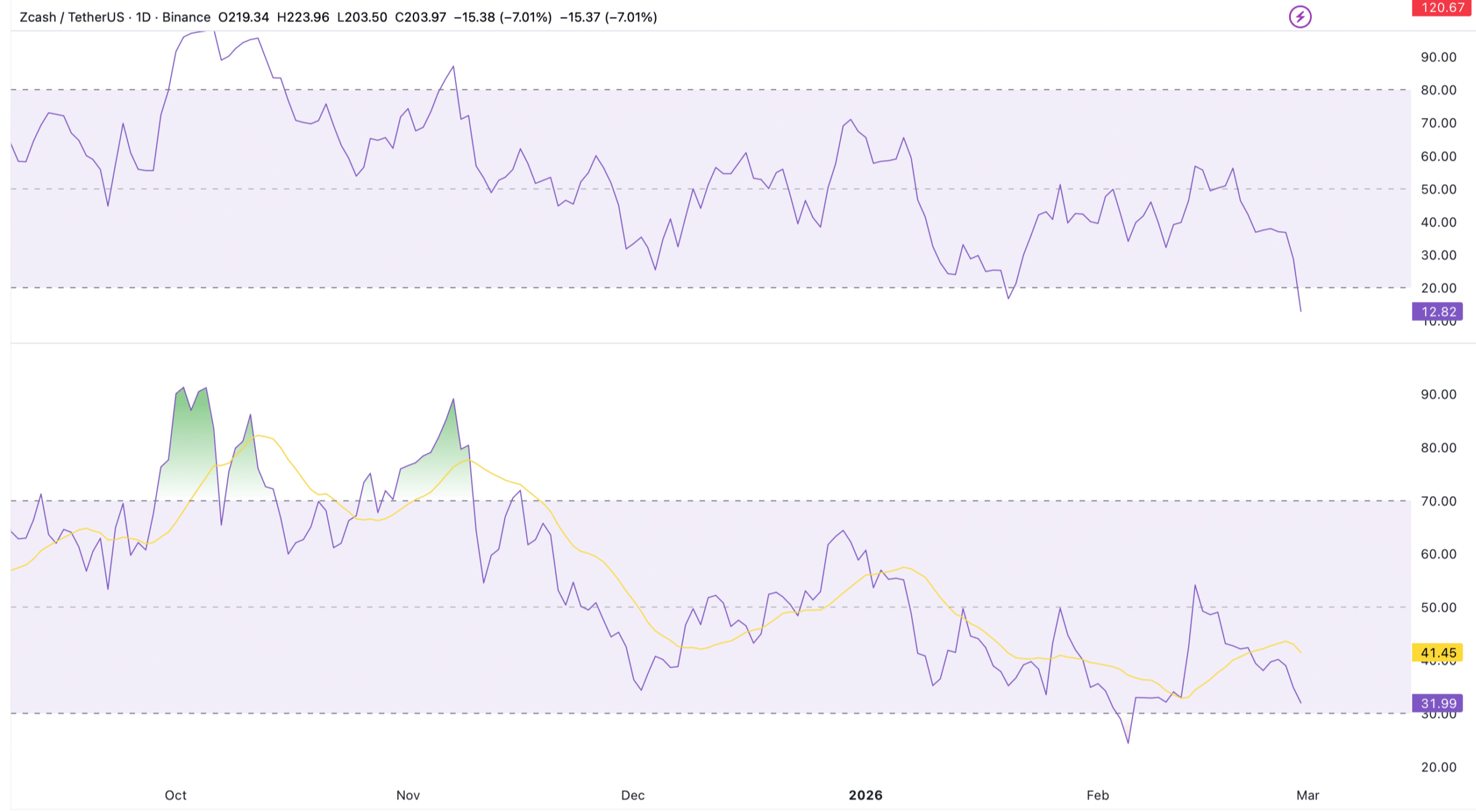Viewport: 1476px width, 812px height.
Task: Click the opening price O219.34 value
Action: tap(244, 18)
